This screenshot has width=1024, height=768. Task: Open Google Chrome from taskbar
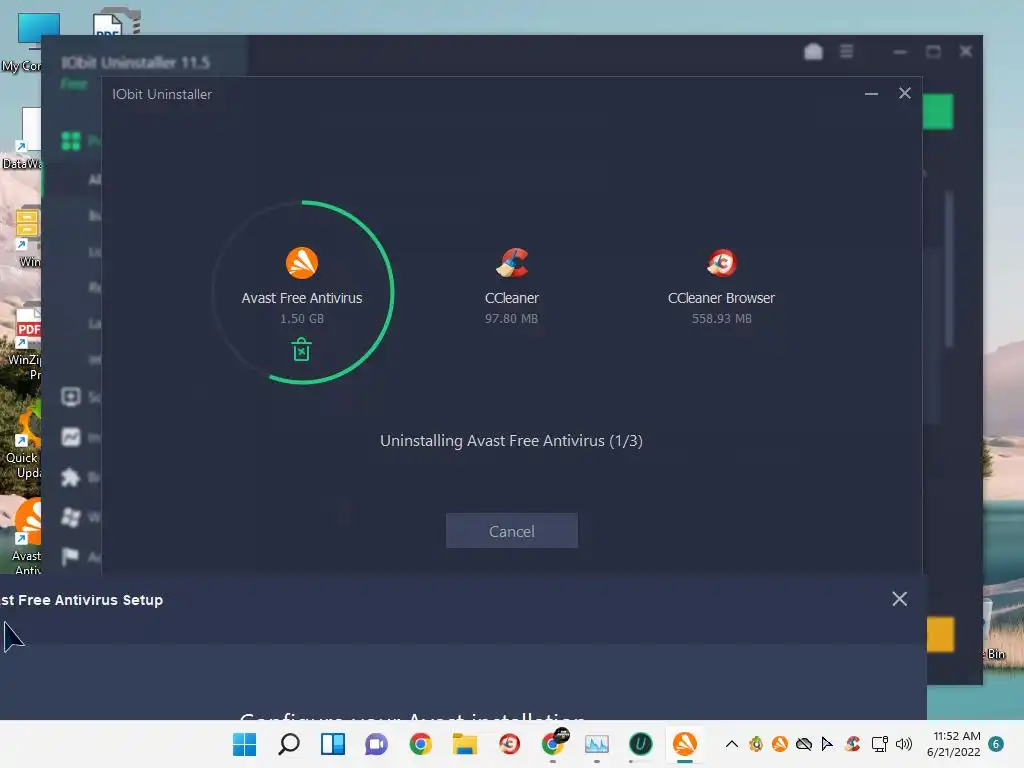pos(421,744)
